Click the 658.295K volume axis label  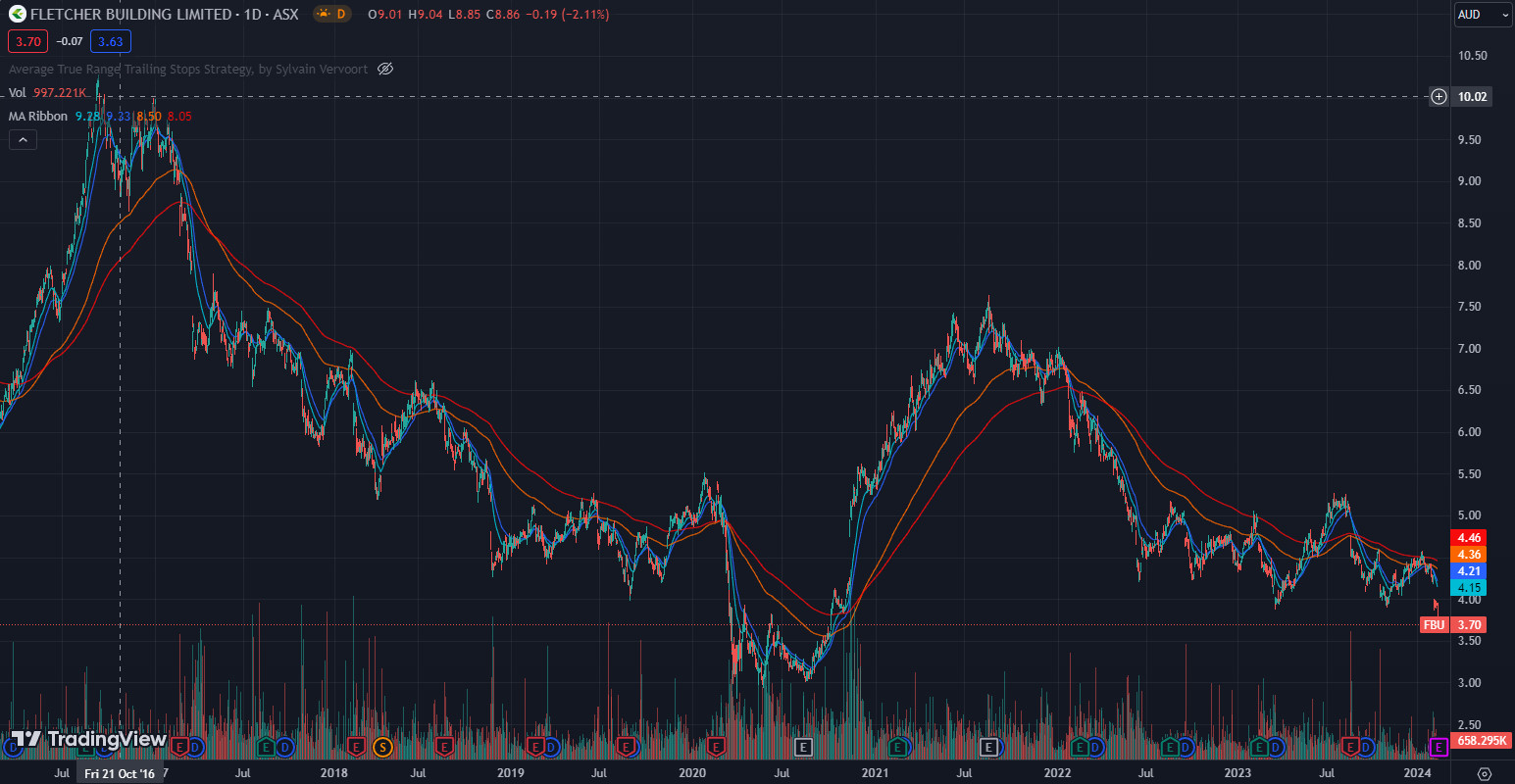(1481, 740)
